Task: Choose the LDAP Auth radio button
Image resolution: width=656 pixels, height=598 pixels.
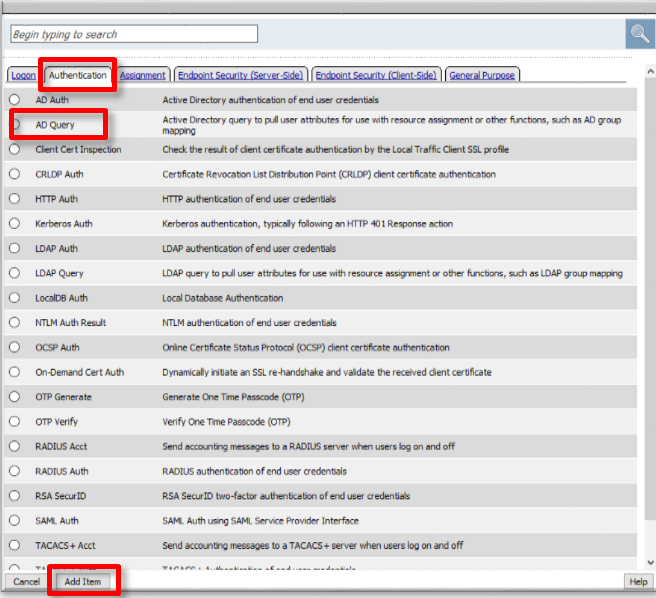Action: pyautogui.click(x=15, y=248)
